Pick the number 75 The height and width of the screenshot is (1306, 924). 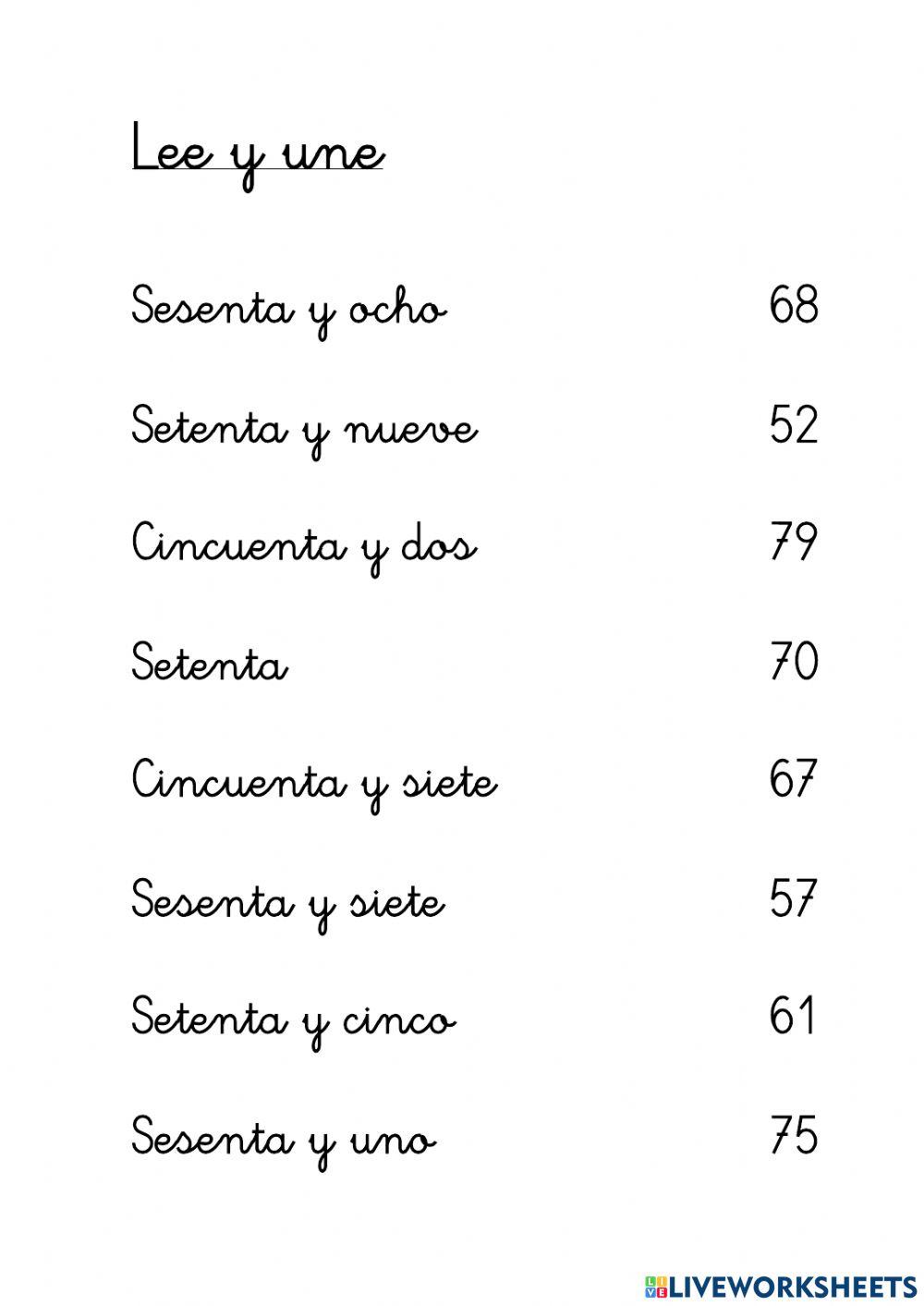pyautogui.click(x=794, y=1135)
